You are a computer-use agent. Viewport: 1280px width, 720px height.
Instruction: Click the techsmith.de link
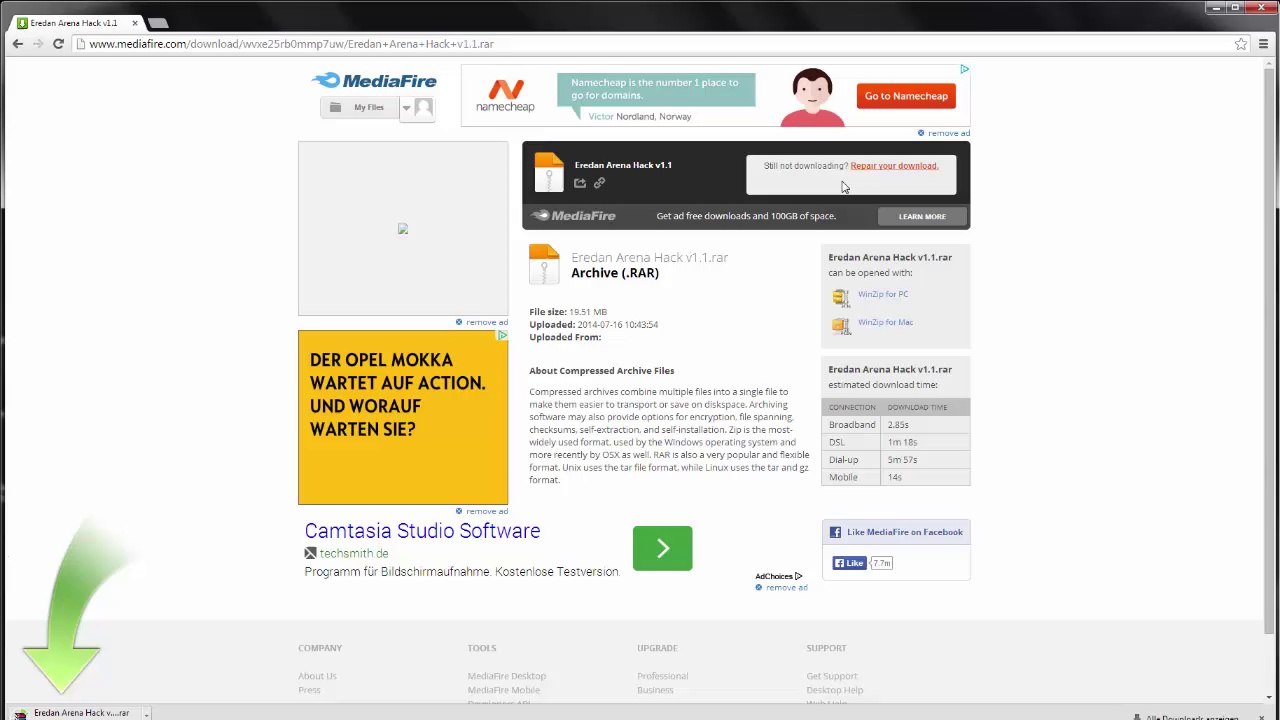click(x=354, y=553)
